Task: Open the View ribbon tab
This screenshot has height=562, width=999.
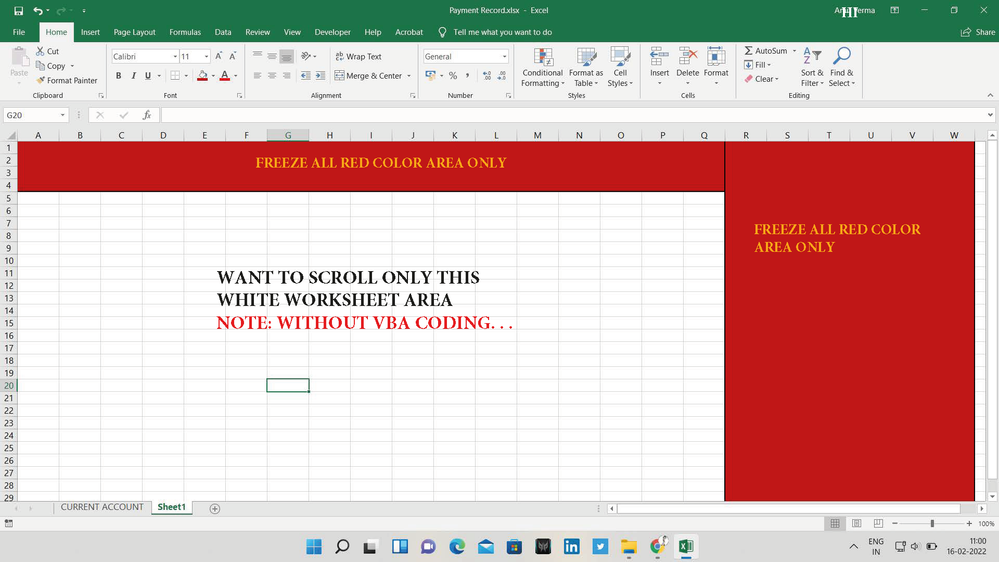Action: pos(292,32)
